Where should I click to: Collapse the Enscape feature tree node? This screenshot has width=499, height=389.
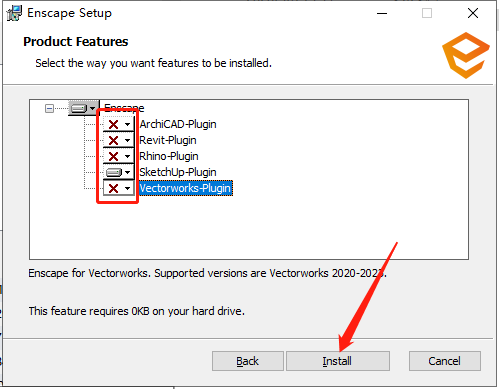click(x=49, y=108)
